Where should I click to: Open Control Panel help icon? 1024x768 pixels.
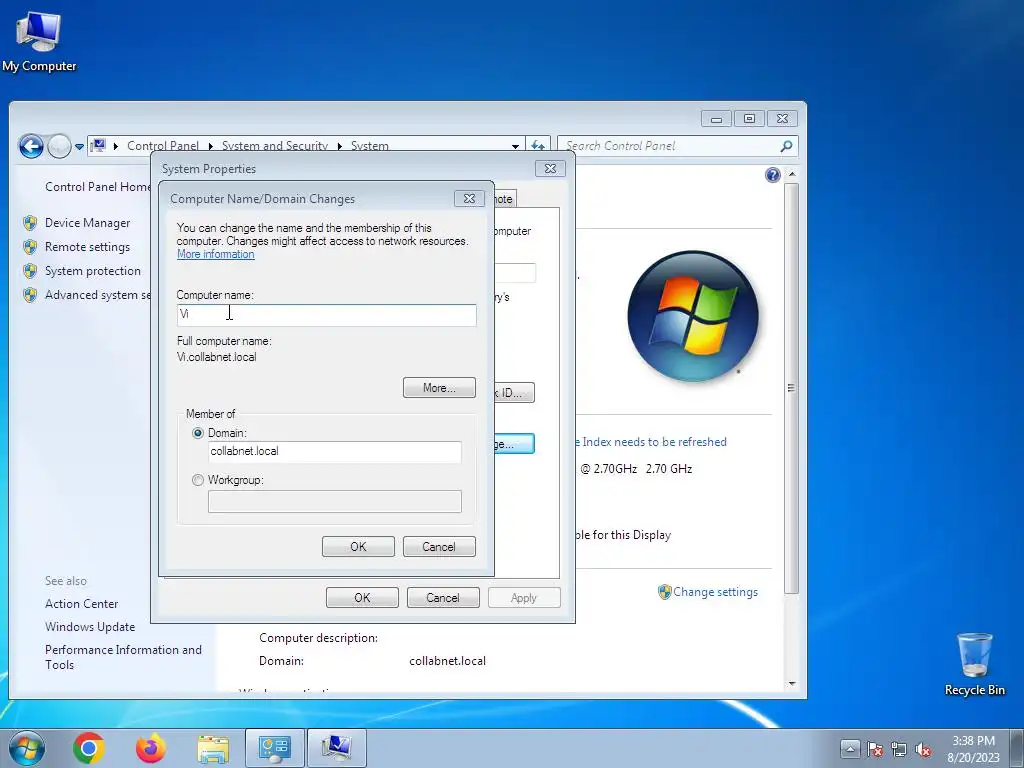tap(773, 175)
